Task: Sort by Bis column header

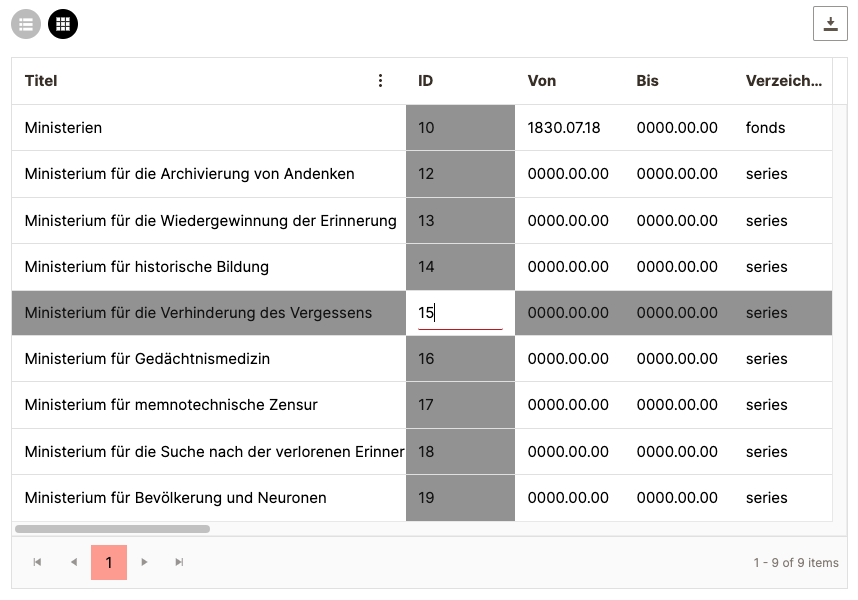Action: click(x=648, y=81)
